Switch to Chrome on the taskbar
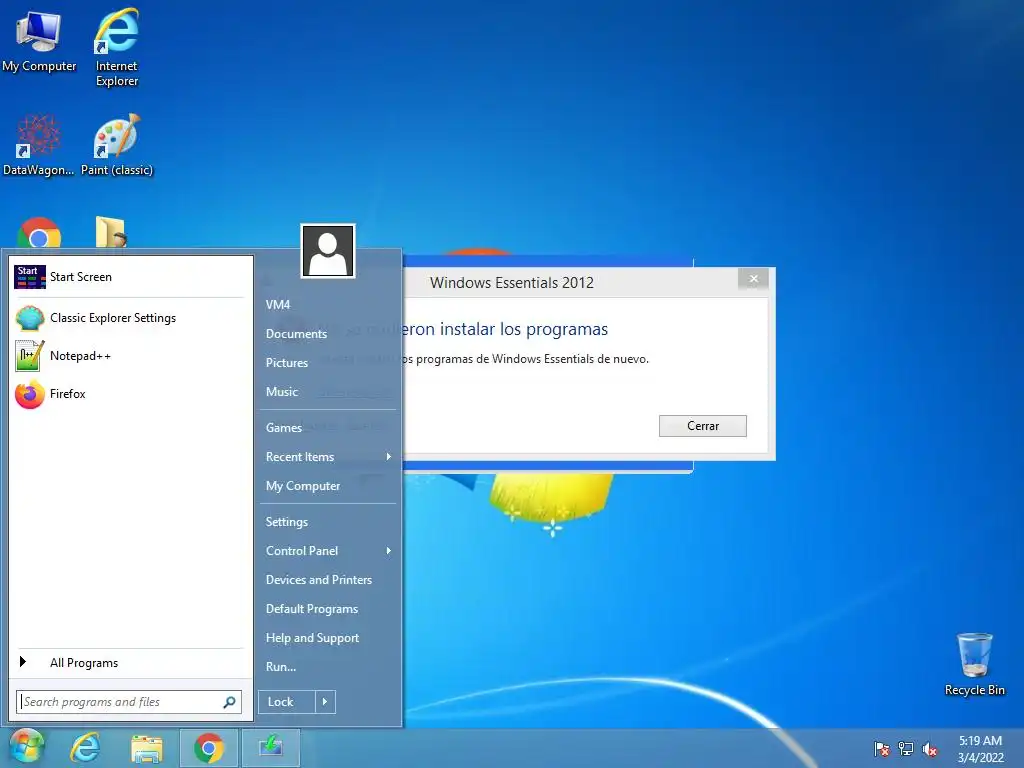This screenshot has height=768, width=1024. (208, 748)
